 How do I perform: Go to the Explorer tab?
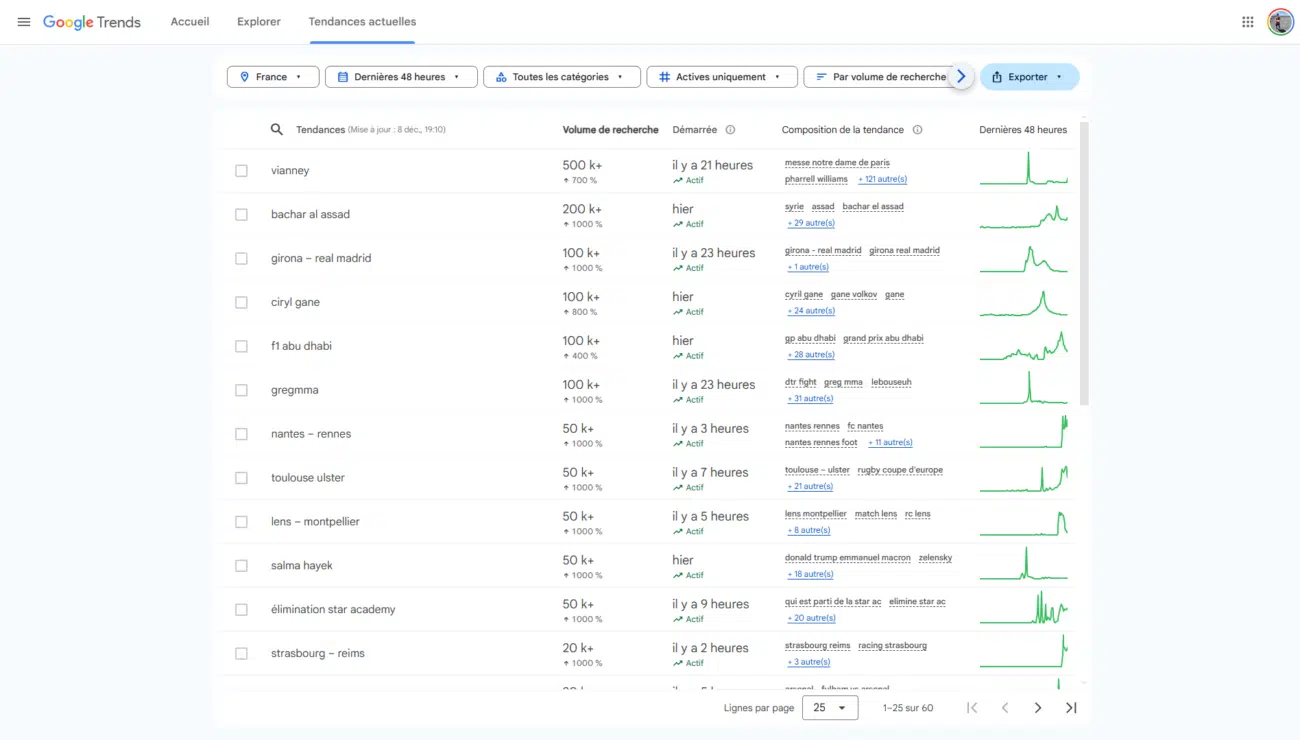tap(259, 22)
